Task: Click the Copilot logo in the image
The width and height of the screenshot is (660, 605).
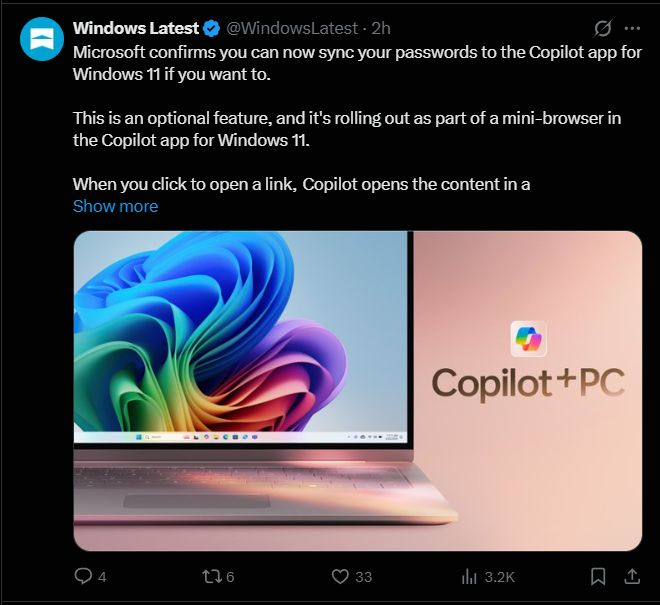Action: [x=528, y=339]
